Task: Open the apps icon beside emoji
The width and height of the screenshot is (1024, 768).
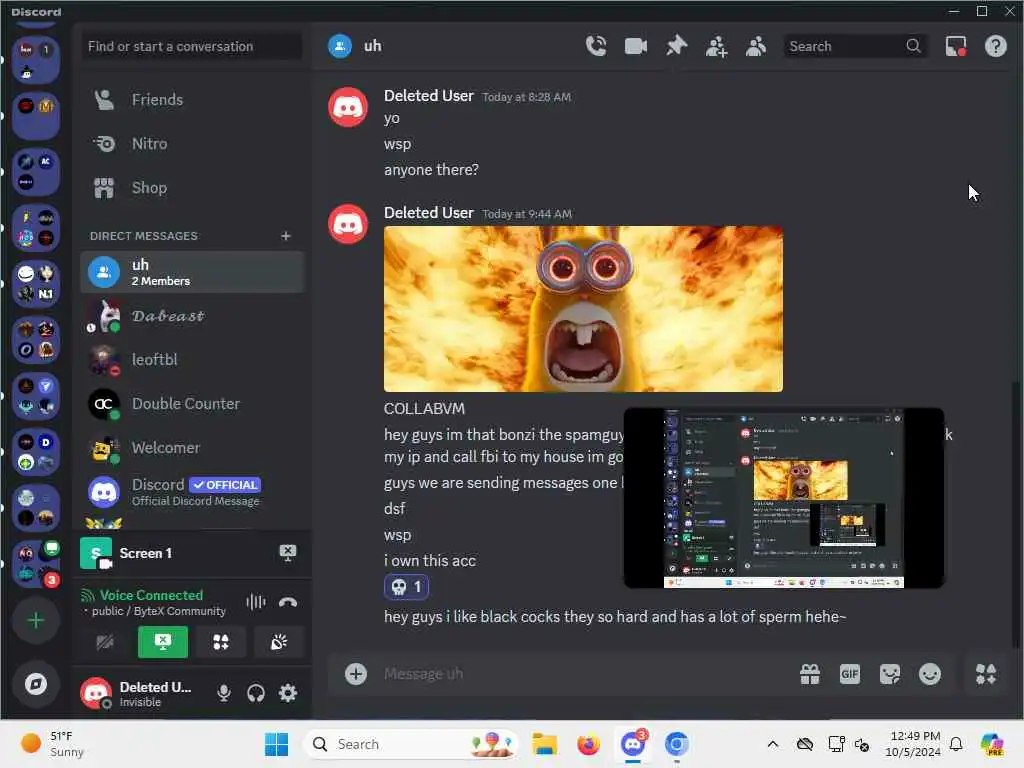Action: coord(985,674)
